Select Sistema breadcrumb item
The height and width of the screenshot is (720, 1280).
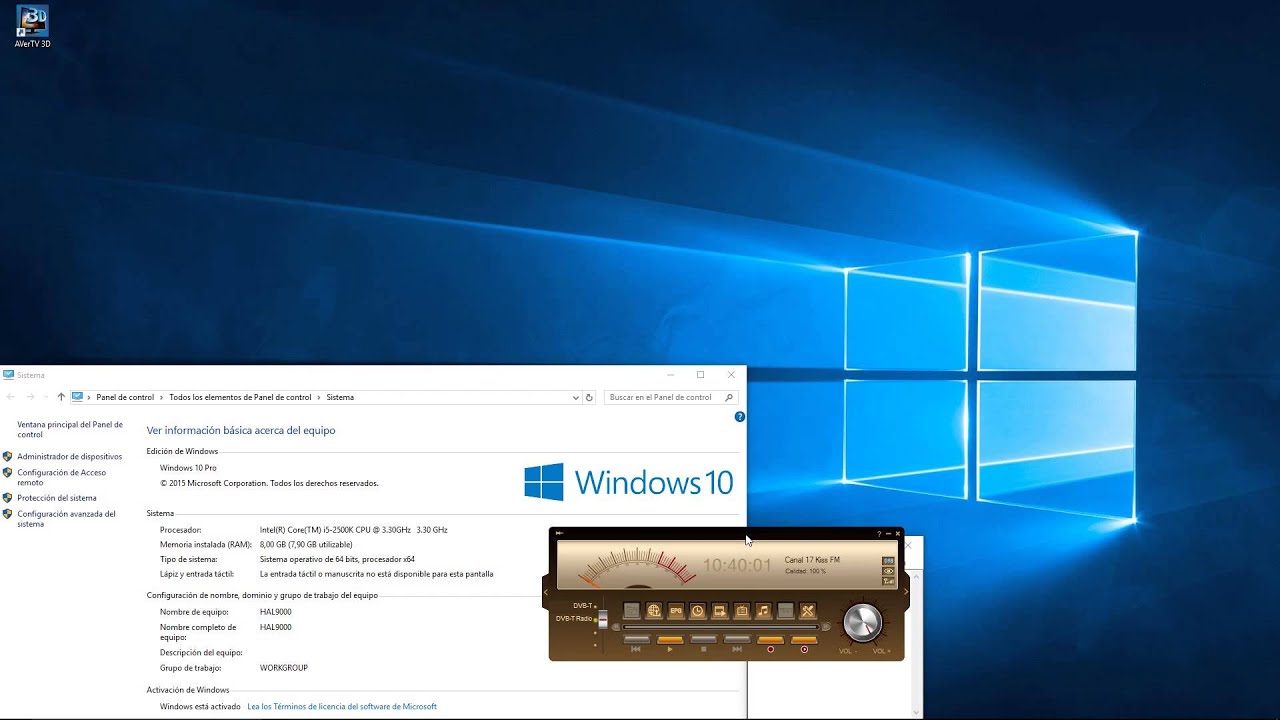(x=340, y=397)
